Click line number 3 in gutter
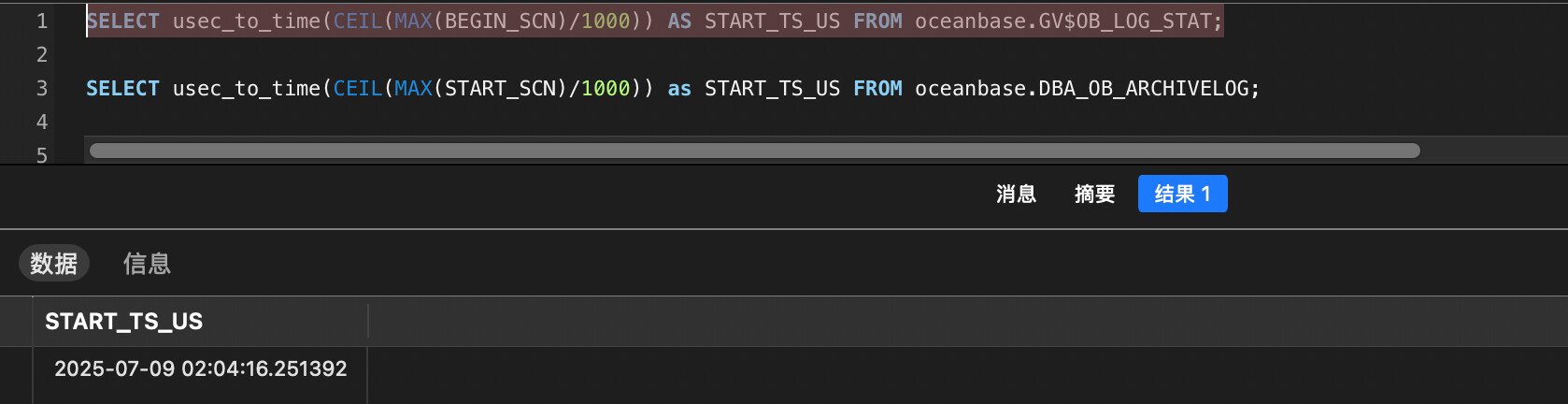The image size is (1568, 404). point(42,89)
